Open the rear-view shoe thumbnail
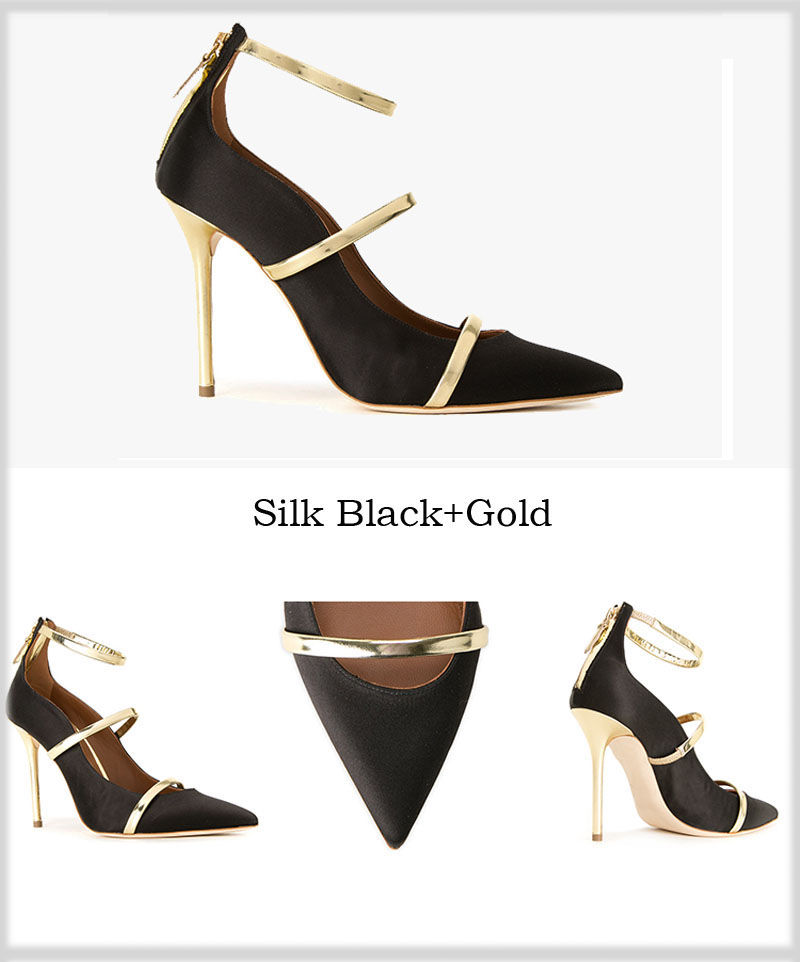This screenshot has width=800, height=962. tap(674, 722)
